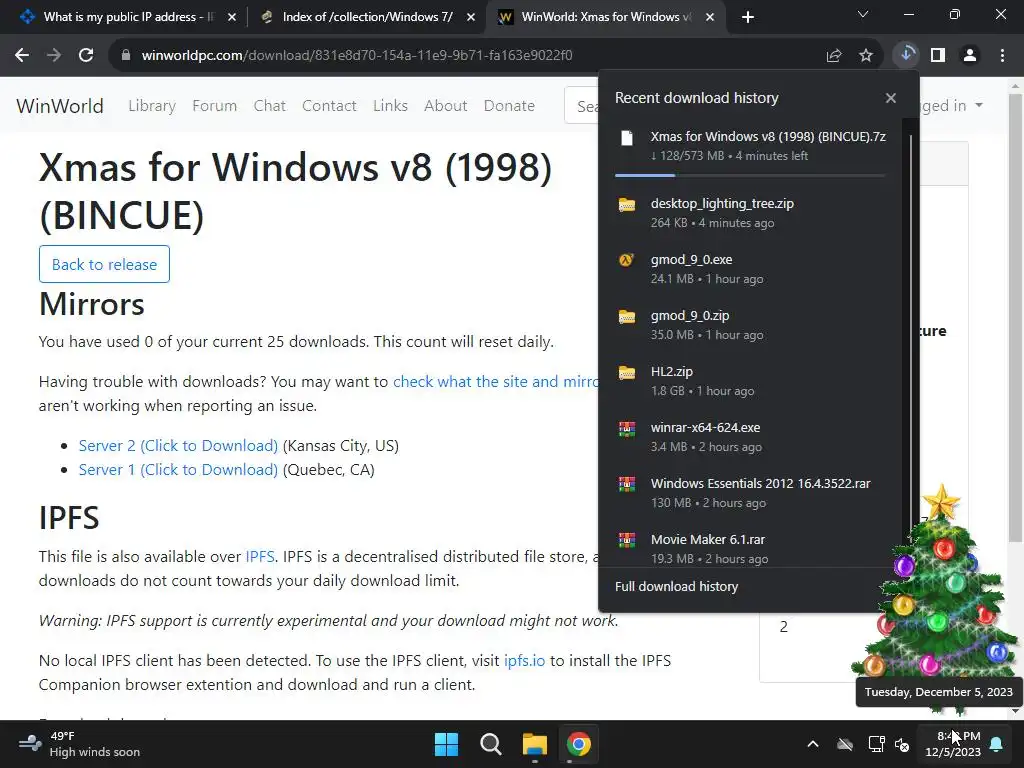Screen dimensions: 1024x768
Task: Close the WinWorld Xmas for Windows tab
Action: click(x=710, y=18)
